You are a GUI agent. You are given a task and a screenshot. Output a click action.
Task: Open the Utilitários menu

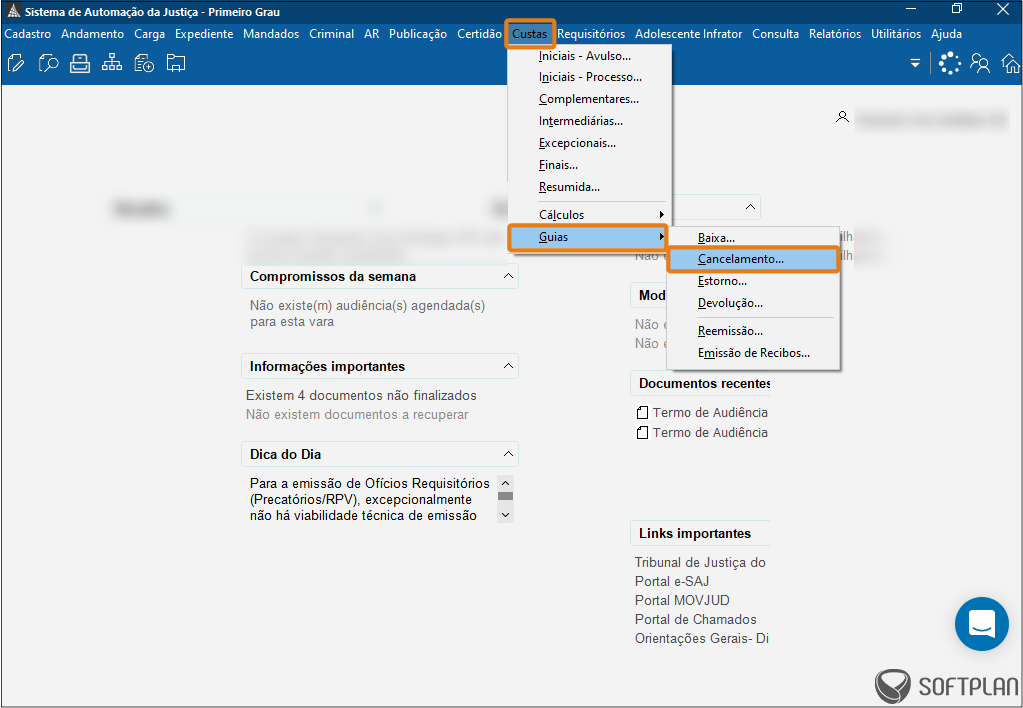click(x=896, y=34)
